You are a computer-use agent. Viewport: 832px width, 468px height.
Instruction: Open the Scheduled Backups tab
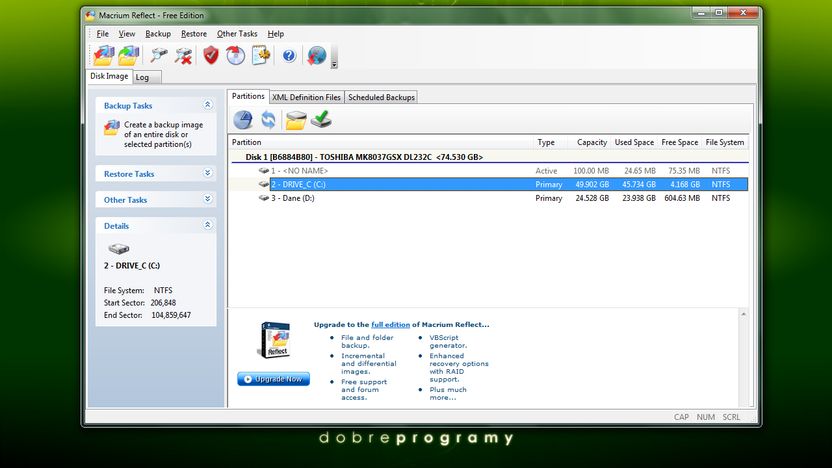pos(381,97)
